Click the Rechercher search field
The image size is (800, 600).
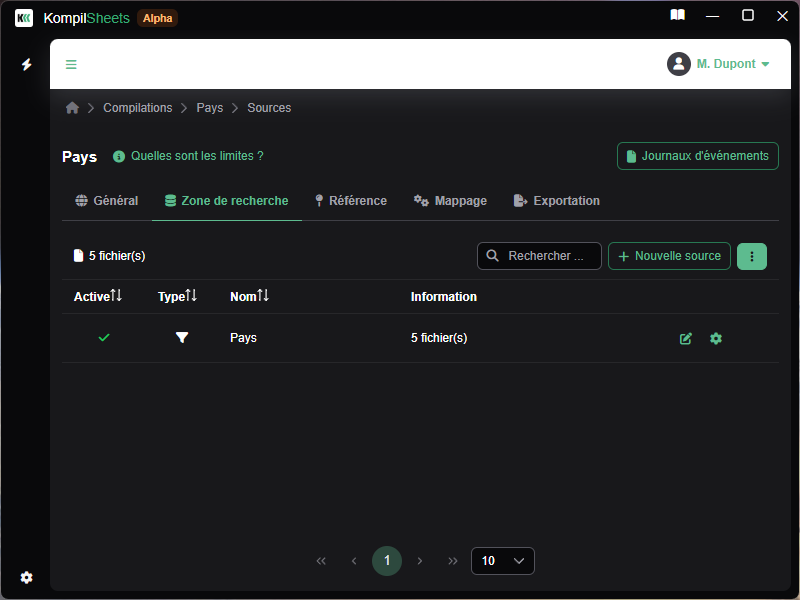pyautogui.click(x=540, y=256)
